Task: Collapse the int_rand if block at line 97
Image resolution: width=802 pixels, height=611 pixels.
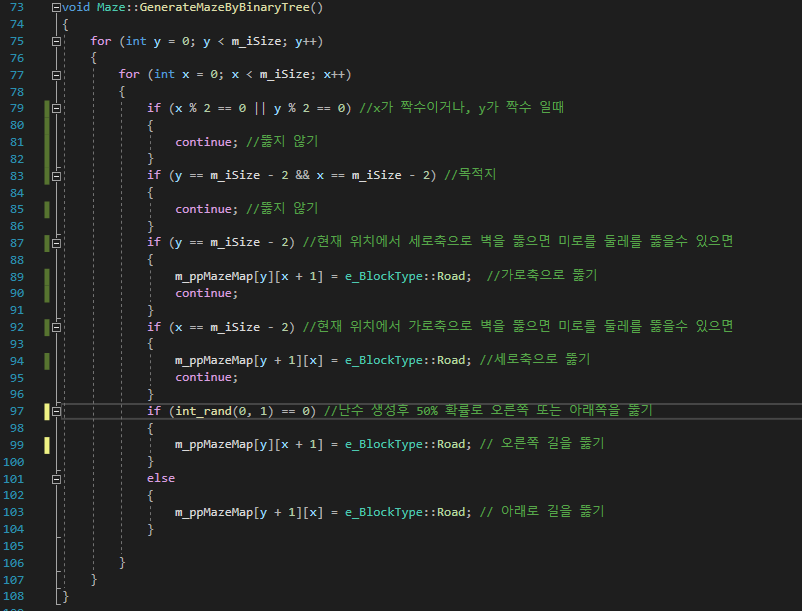Action: (56, 411)
